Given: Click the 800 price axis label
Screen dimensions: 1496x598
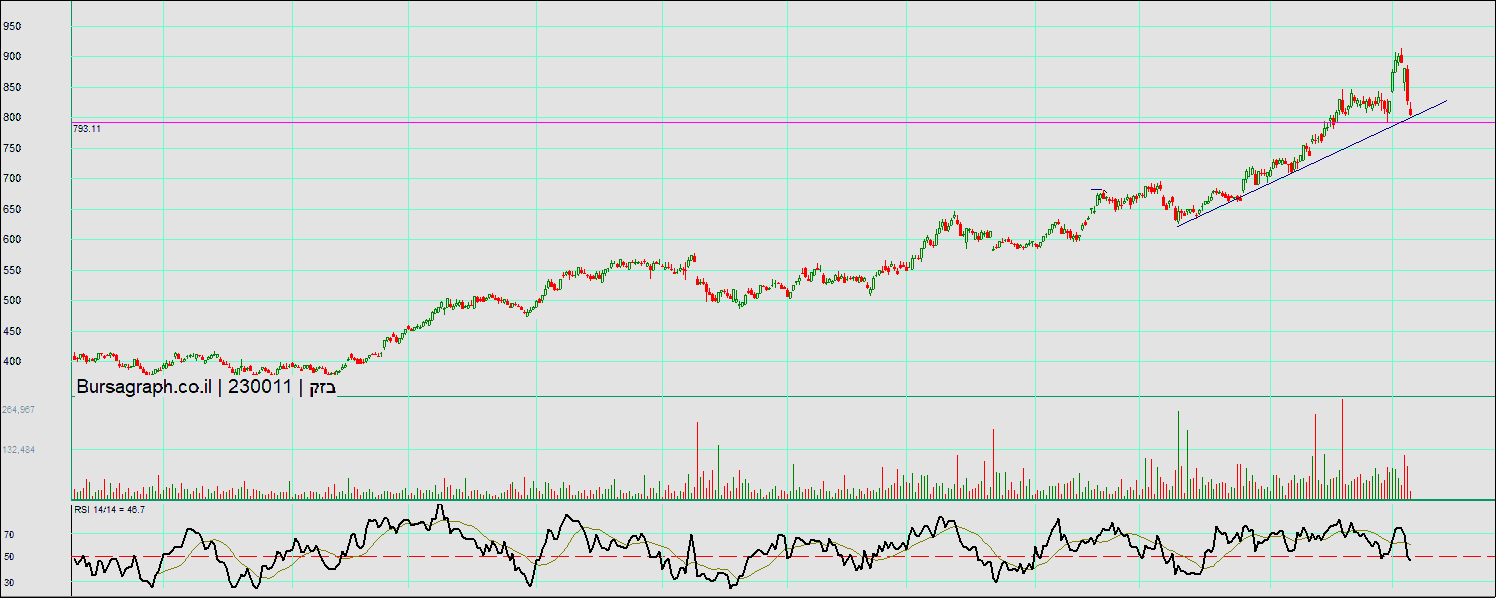Looking at the screenshot, I should click(x=12, y=118).
